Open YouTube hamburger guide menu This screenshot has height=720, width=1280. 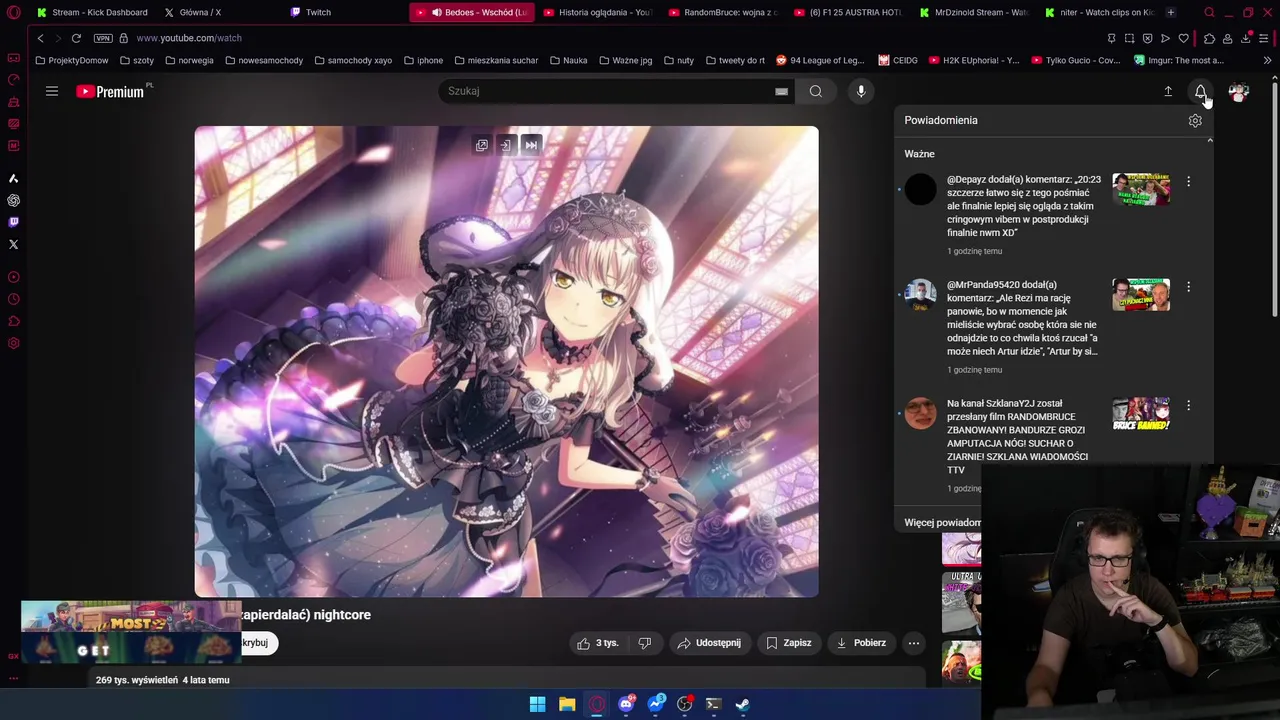(x=52, y=91)
